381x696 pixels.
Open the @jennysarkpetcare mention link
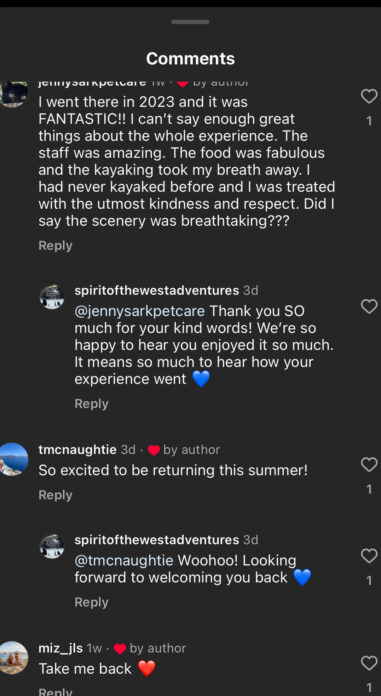(x=139, y=311)
